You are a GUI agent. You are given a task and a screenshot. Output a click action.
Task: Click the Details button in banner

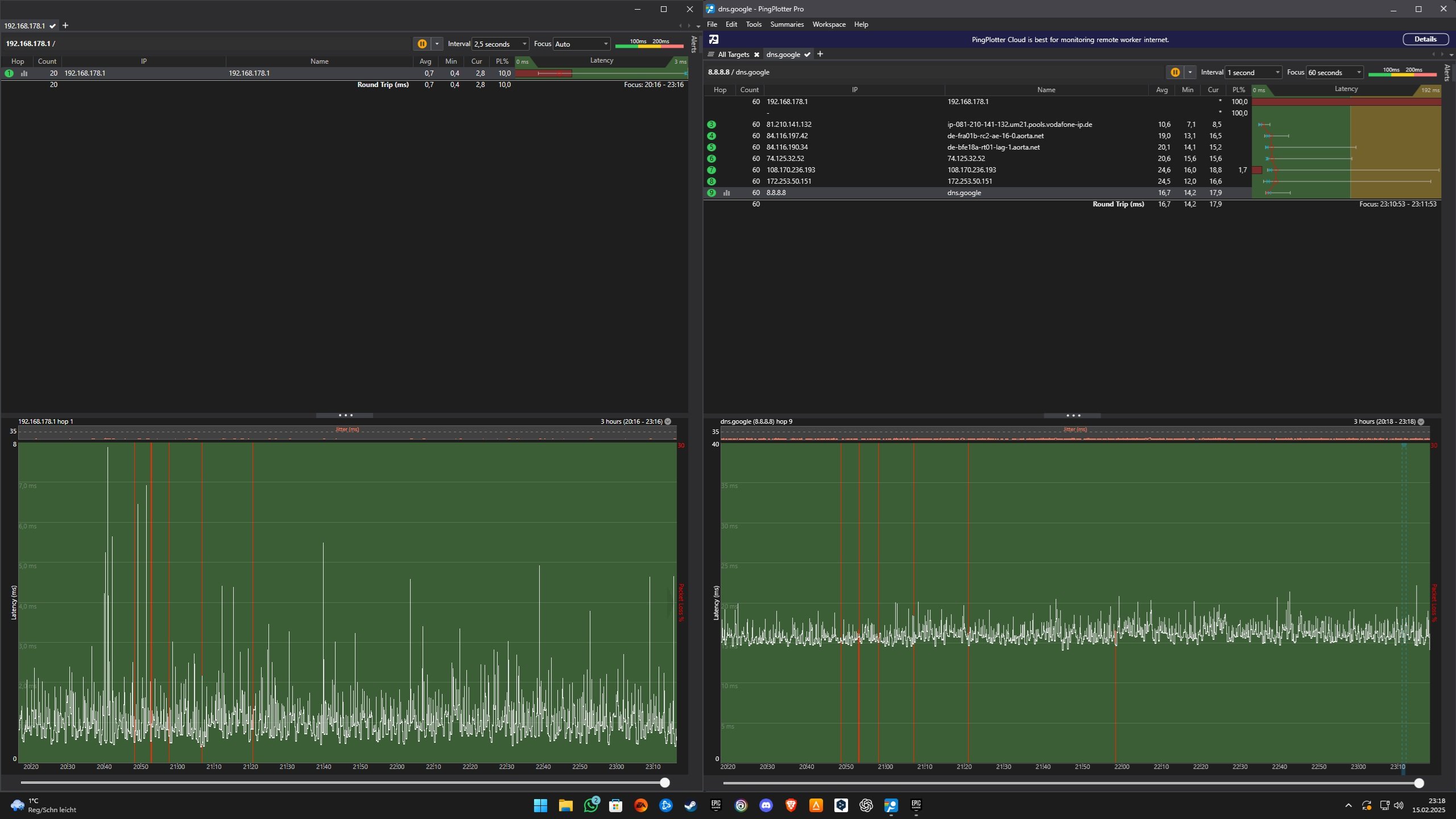point(1425,39)
